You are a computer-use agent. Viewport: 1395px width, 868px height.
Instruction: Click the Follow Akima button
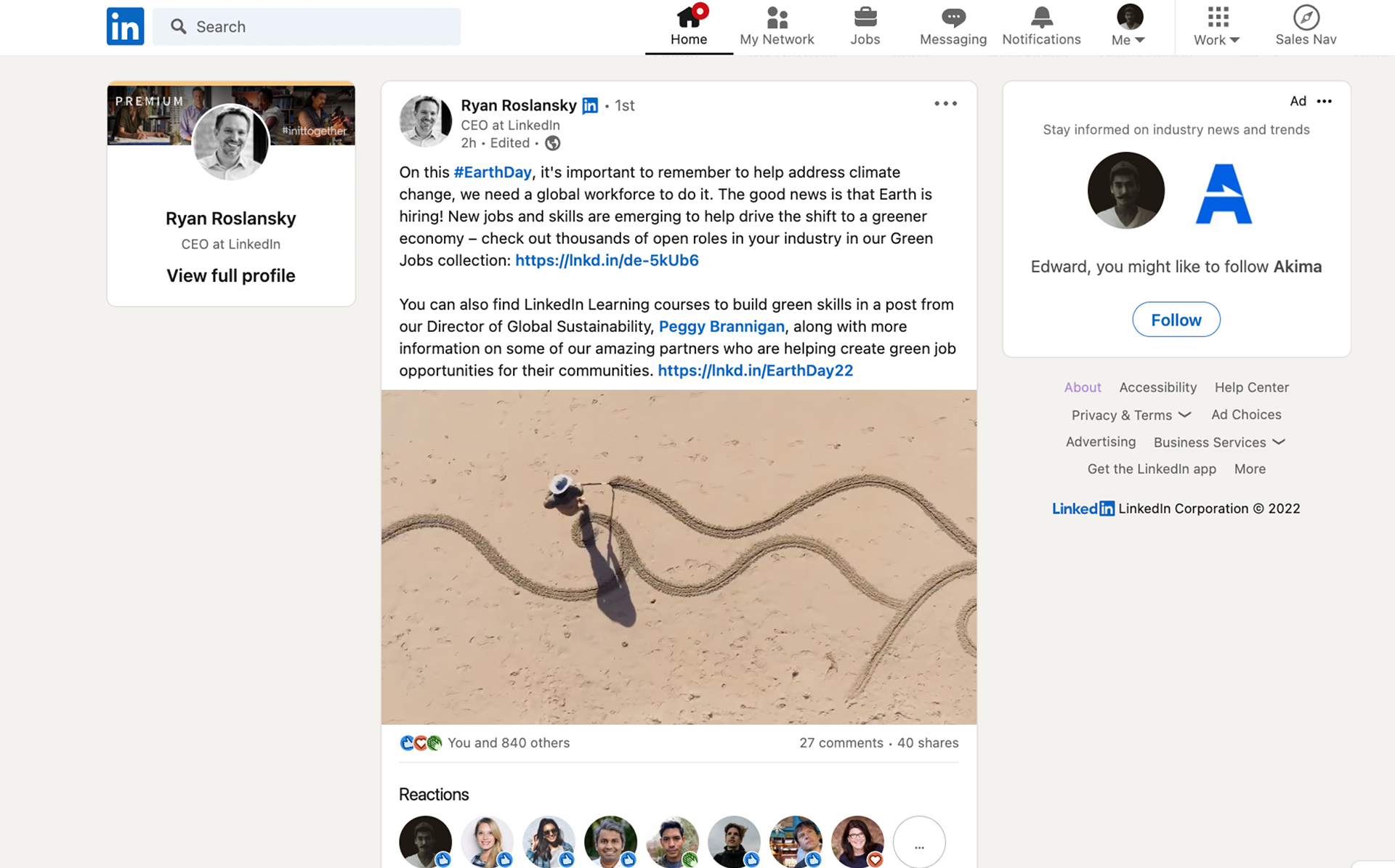click(1176, 320)
